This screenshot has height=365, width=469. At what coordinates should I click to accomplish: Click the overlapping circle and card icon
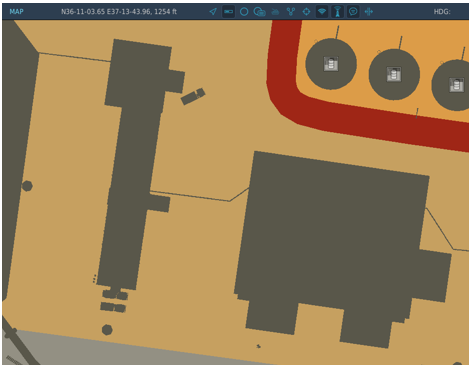[x=260, y=12]
